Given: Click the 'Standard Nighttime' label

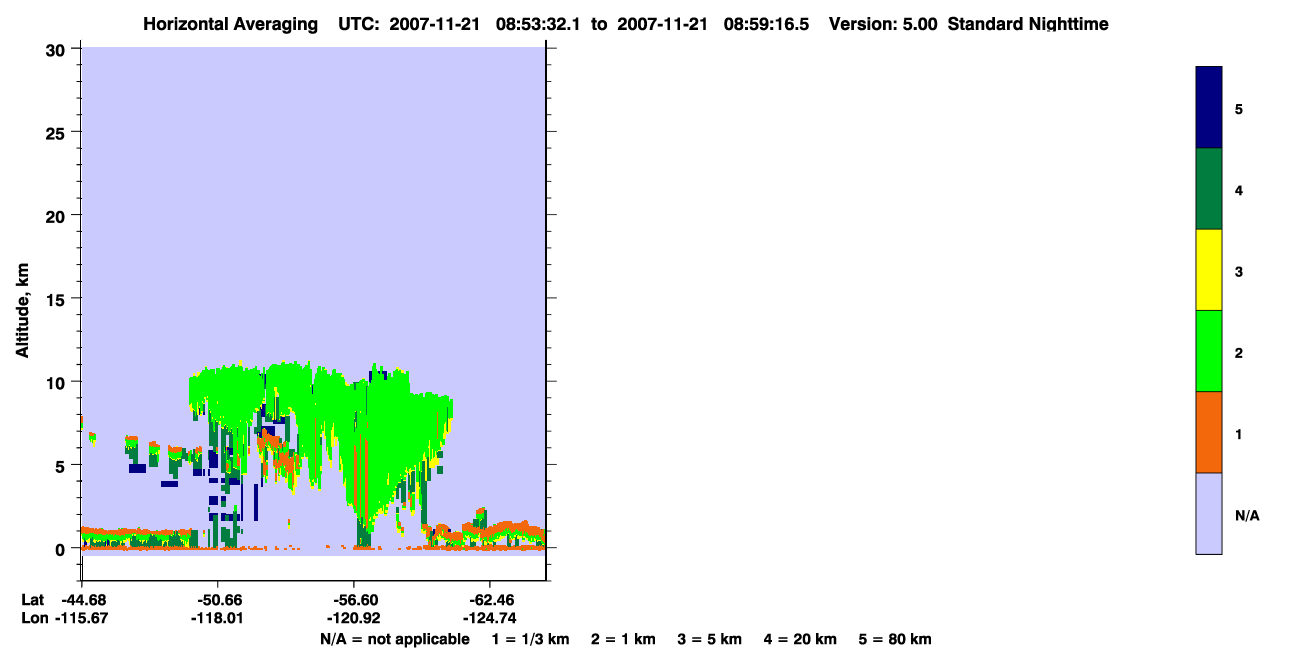Looking at the screenshot, I should point(1028,24).
